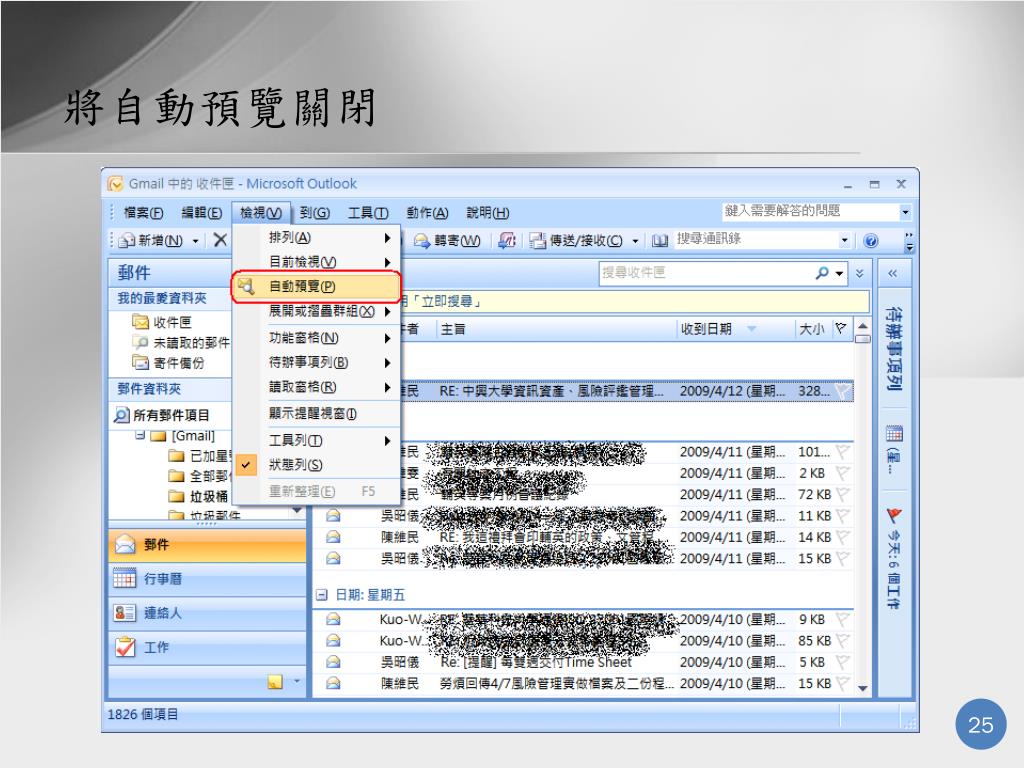This screenshot has height=768, width=1024.
Task: Click the 搜尋收件匣 search box
Action: click(x=705, y=273)
